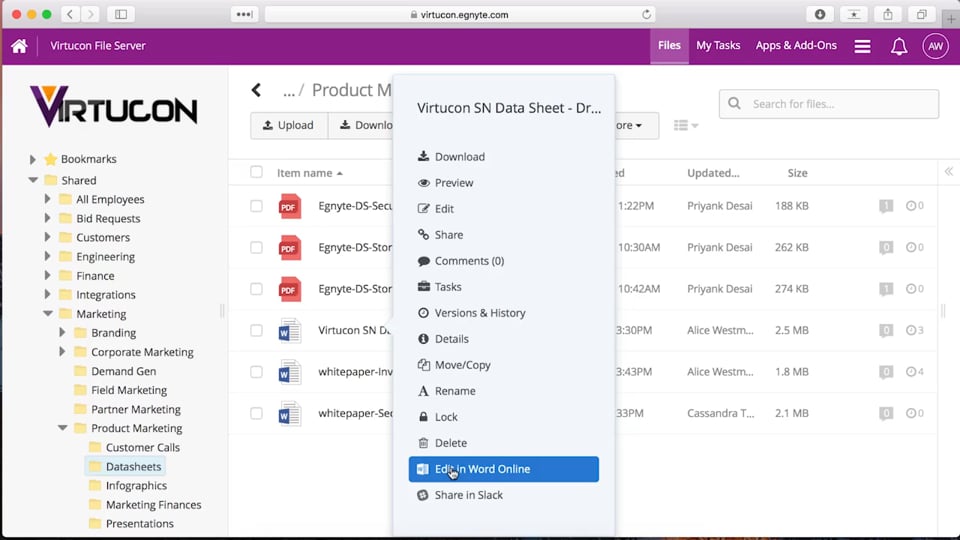The image size is (960, 540).
Task: Select checkbox for whitepaper-Inv file
Action: [256, 372]
